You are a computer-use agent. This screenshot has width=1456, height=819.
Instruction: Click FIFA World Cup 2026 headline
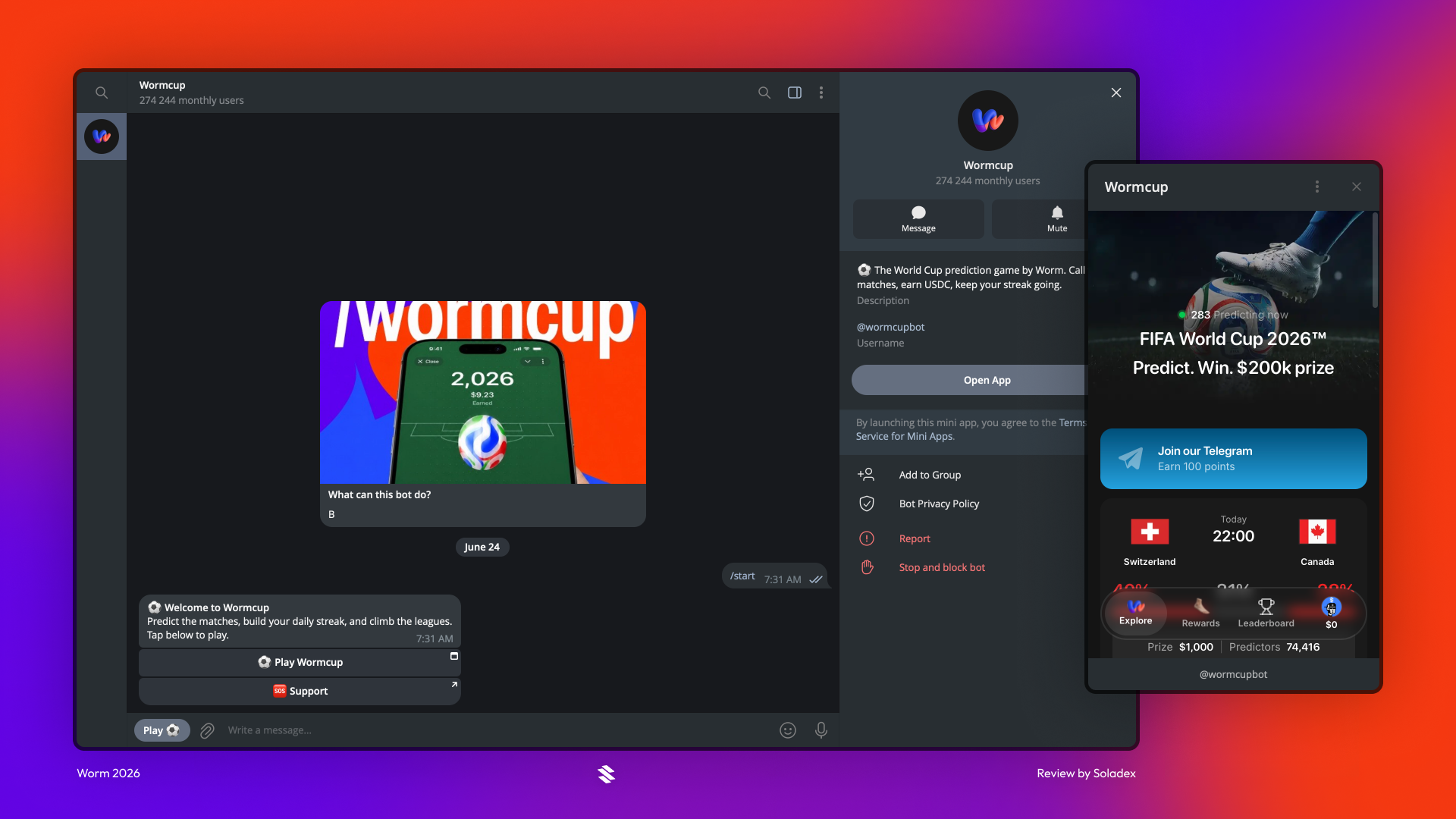click(x=1233, y=339)
